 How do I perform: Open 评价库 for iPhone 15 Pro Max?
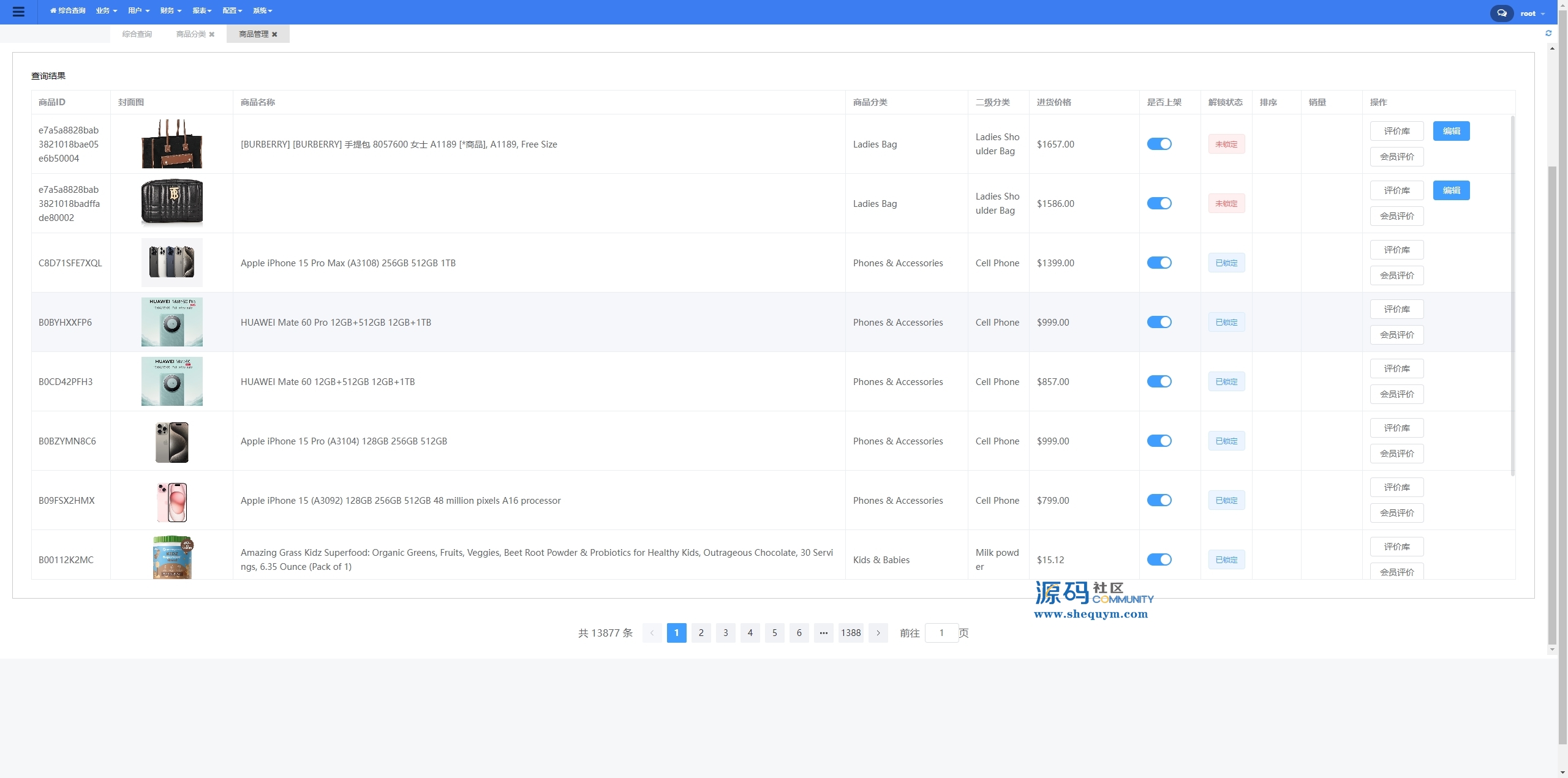pos(1396,250)
